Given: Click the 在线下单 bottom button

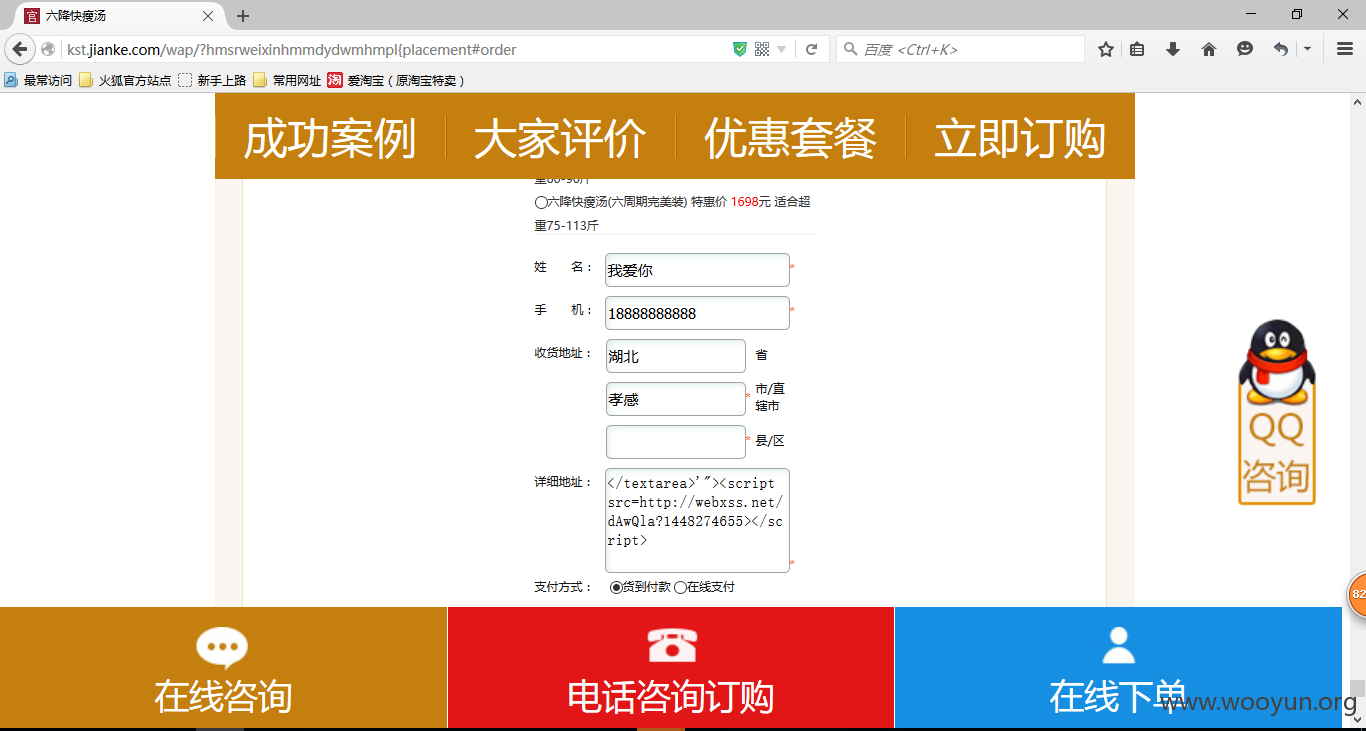Looking at the screenshot, I should (x=1118, y=667).
